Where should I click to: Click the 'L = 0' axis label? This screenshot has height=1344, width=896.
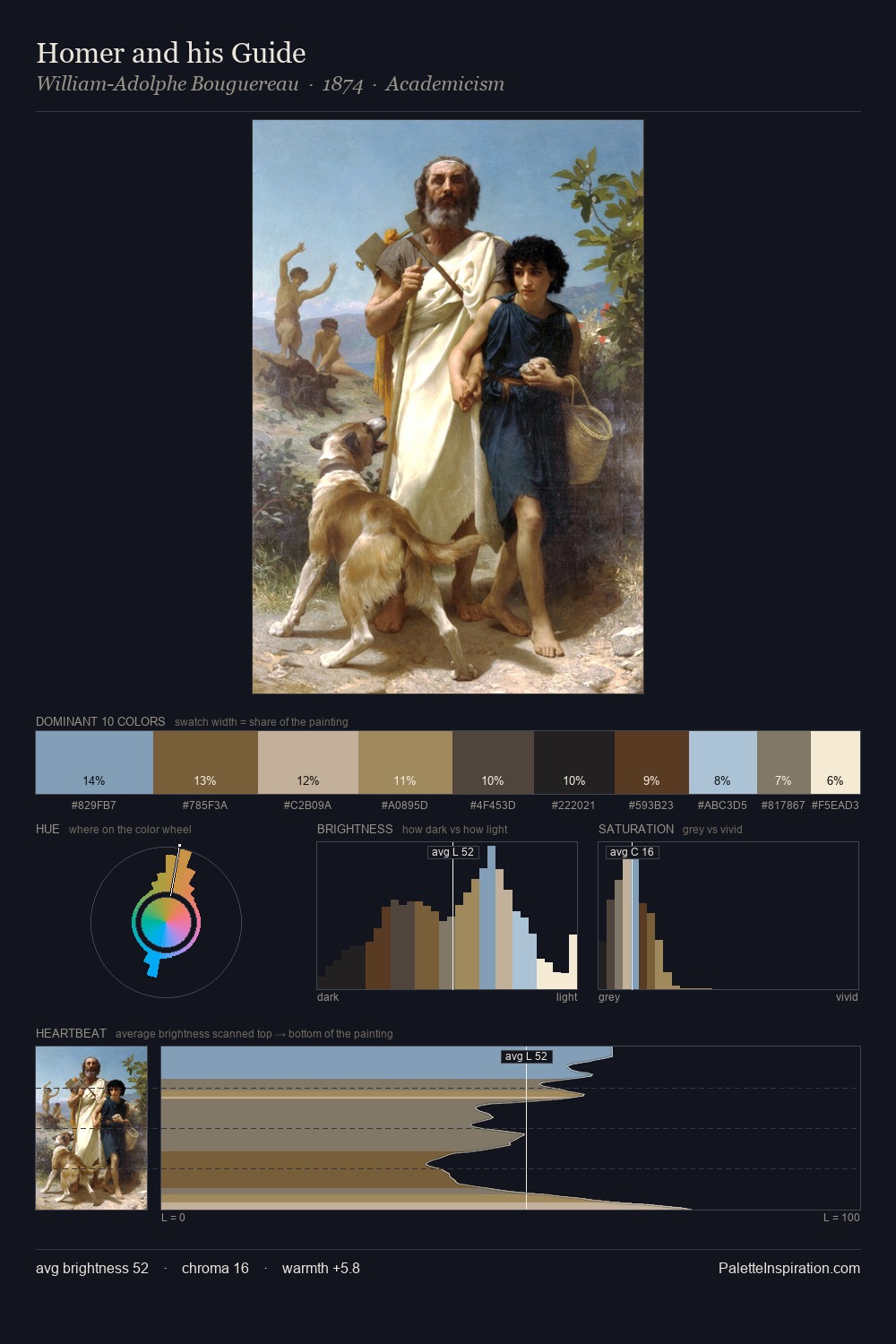coord(173,1218)
